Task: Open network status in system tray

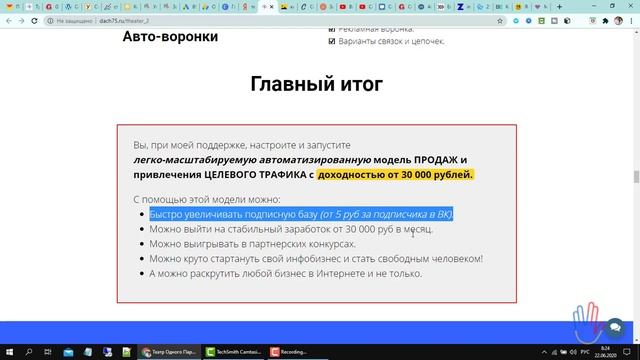Action: tap(554, 352)
